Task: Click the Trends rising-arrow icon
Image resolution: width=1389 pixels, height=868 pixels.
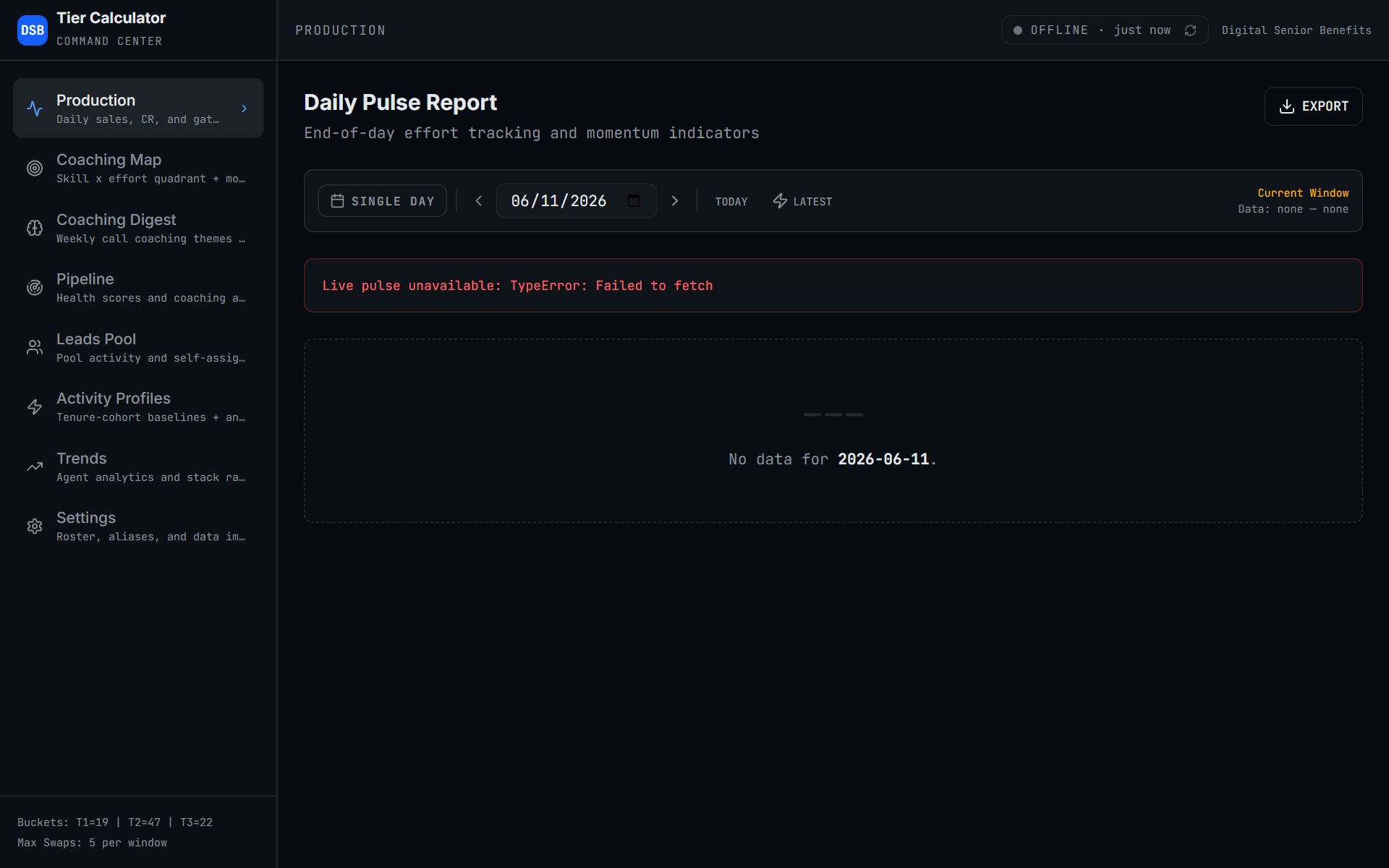Action: pyautogui.click(x=35, y=467)
